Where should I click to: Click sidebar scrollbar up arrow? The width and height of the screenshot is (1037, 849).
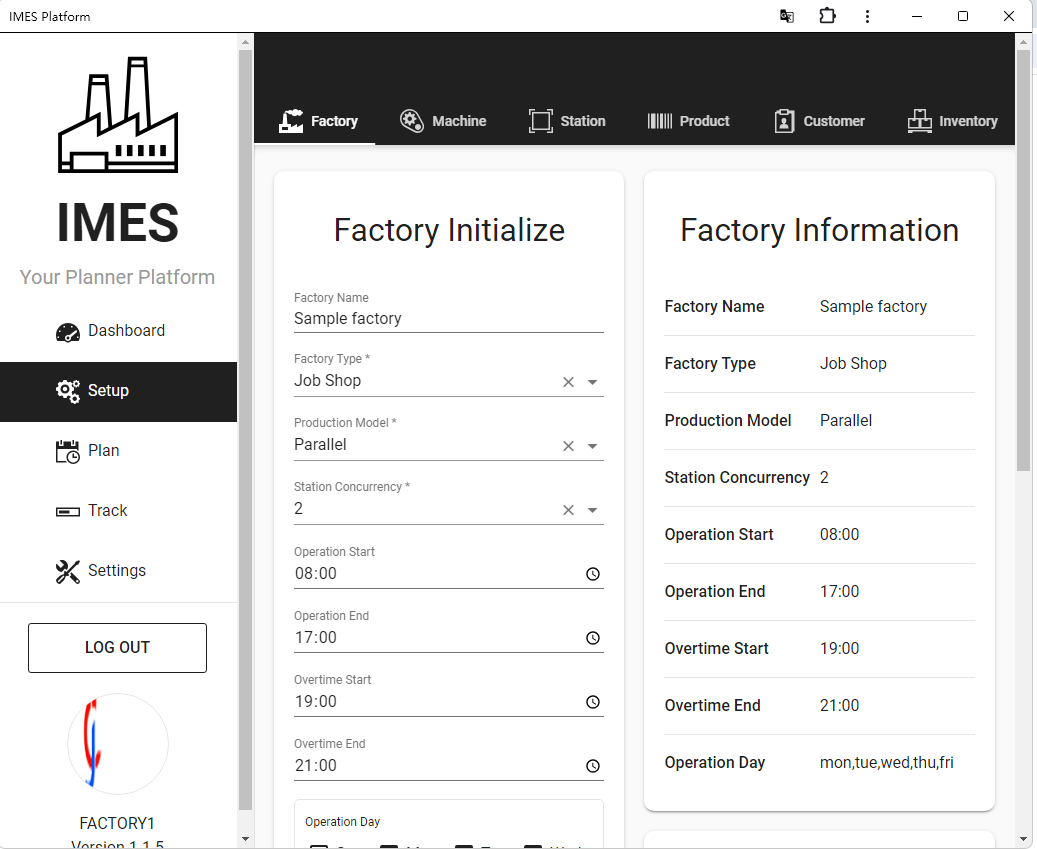pos(245,42)
